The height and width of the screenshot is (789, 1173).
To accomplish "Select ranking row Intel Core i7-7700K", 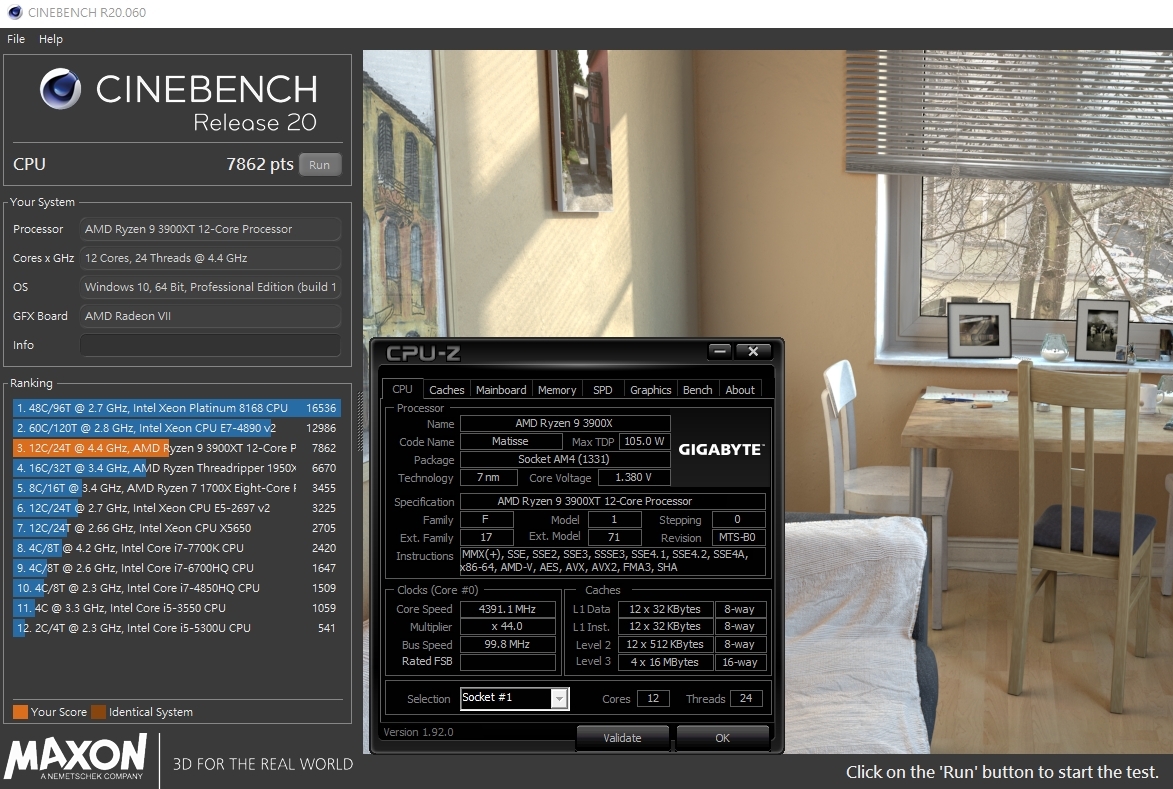I will tap(177, 548).
